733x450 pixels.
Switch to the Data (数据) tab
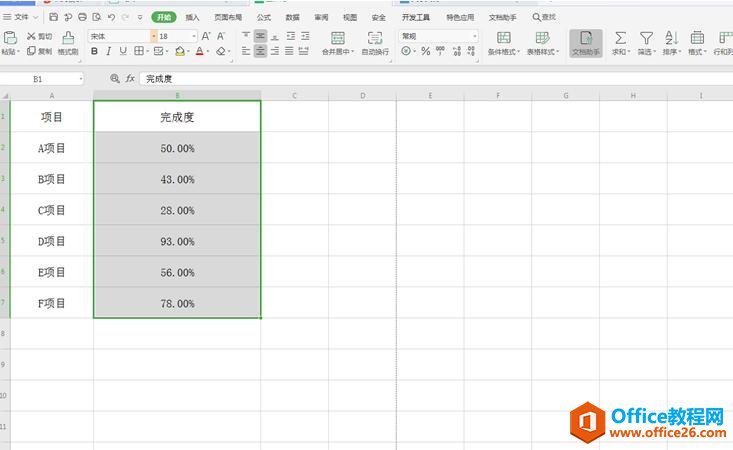293,17
